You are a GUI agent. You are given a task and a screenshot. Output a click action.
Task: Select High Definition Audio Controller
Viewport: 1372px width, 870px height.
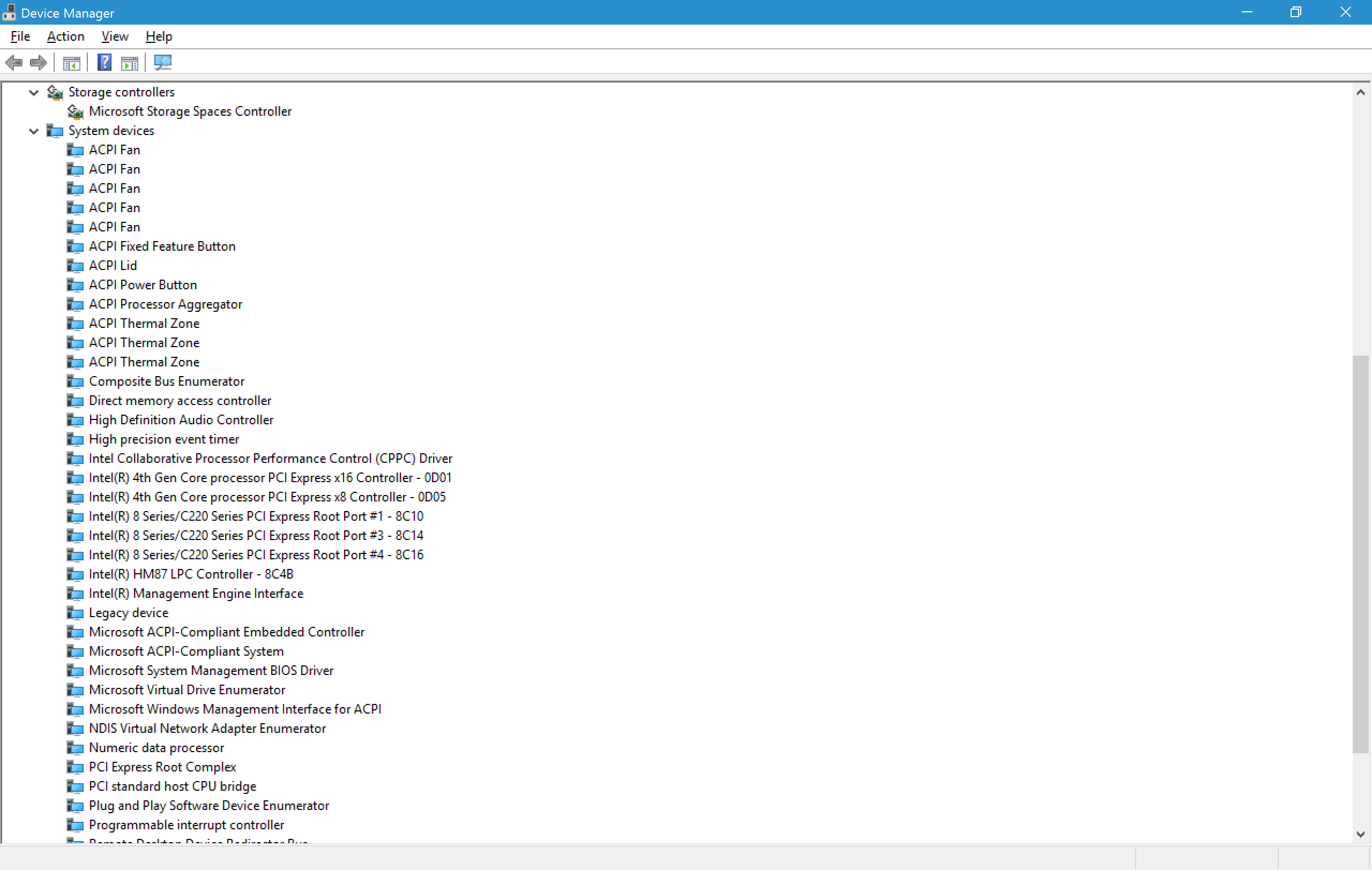coord(181,420)
